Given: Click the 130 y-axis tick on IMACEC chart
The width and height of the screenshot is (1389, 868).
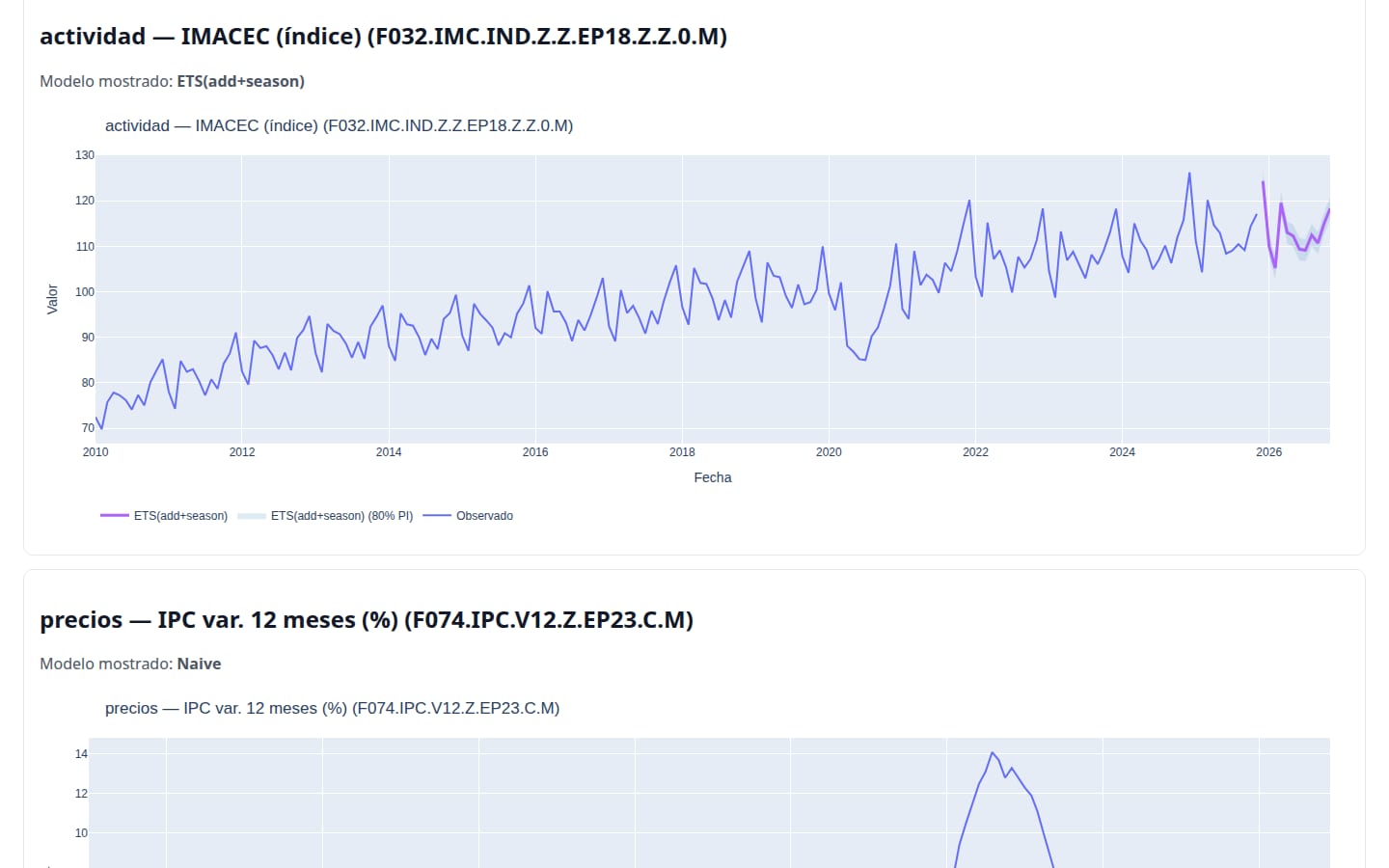Looking at the screenshot, I should (85, 155).
